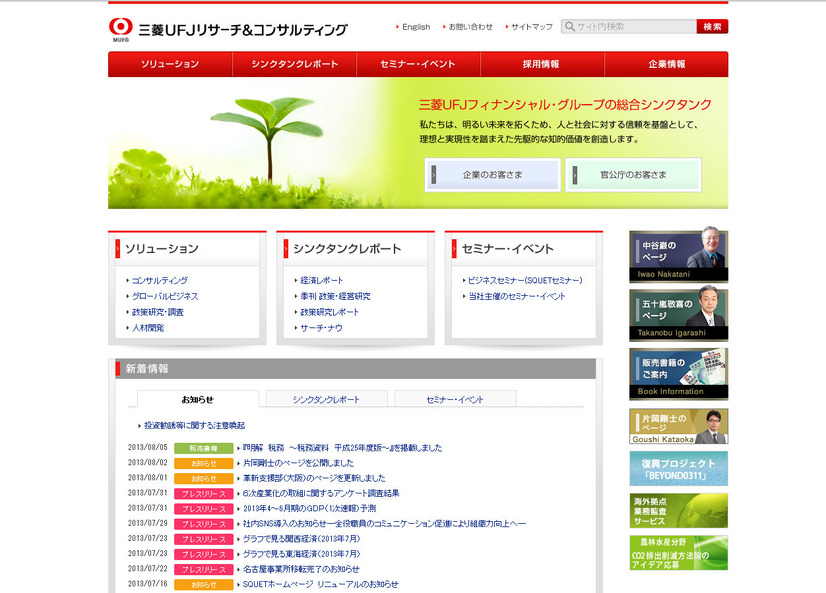
Task: Click the MUFG logo icon
Action: [x=121, y=29]
